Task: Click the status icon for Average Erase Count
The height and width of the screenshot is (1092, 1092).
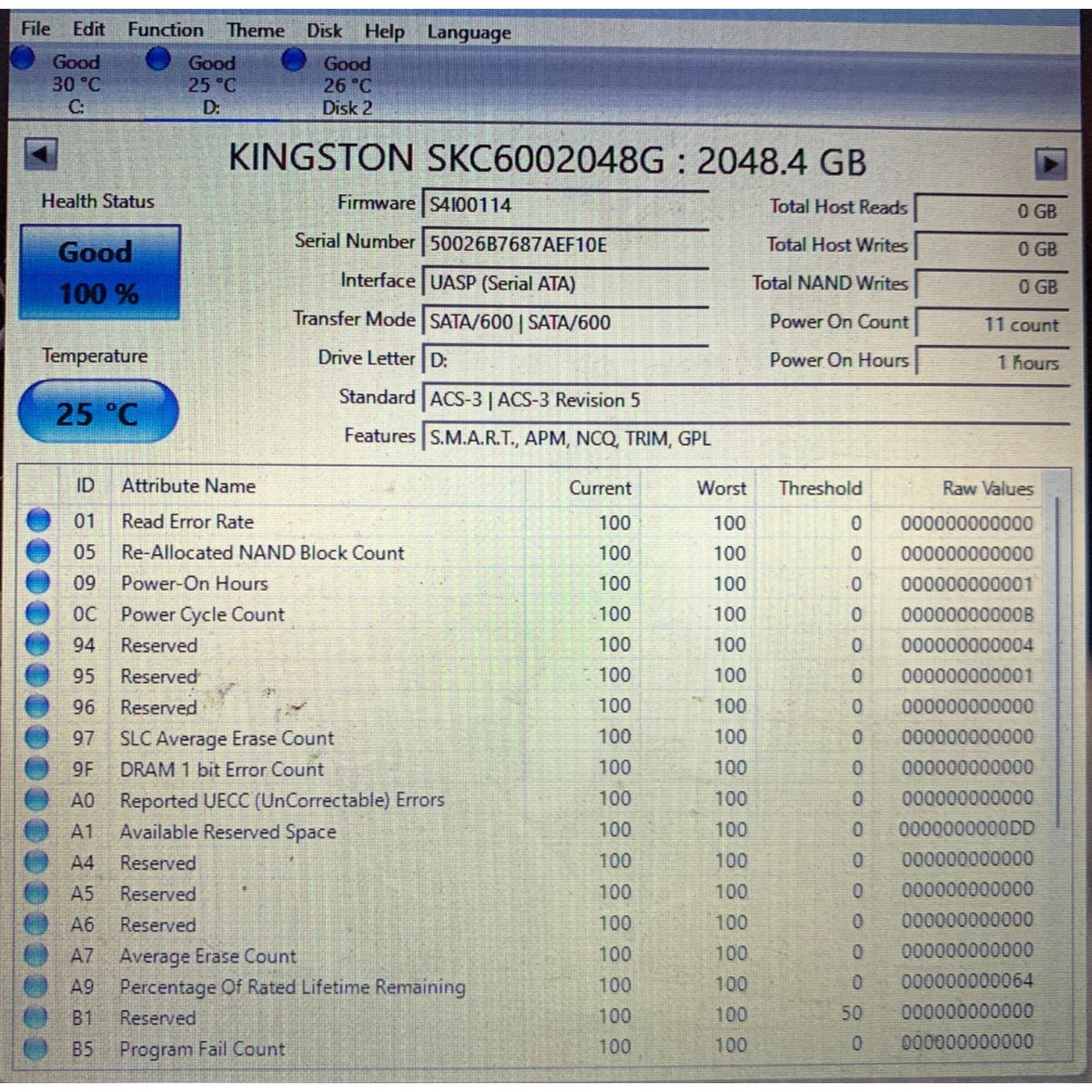Action: point(35,955)
